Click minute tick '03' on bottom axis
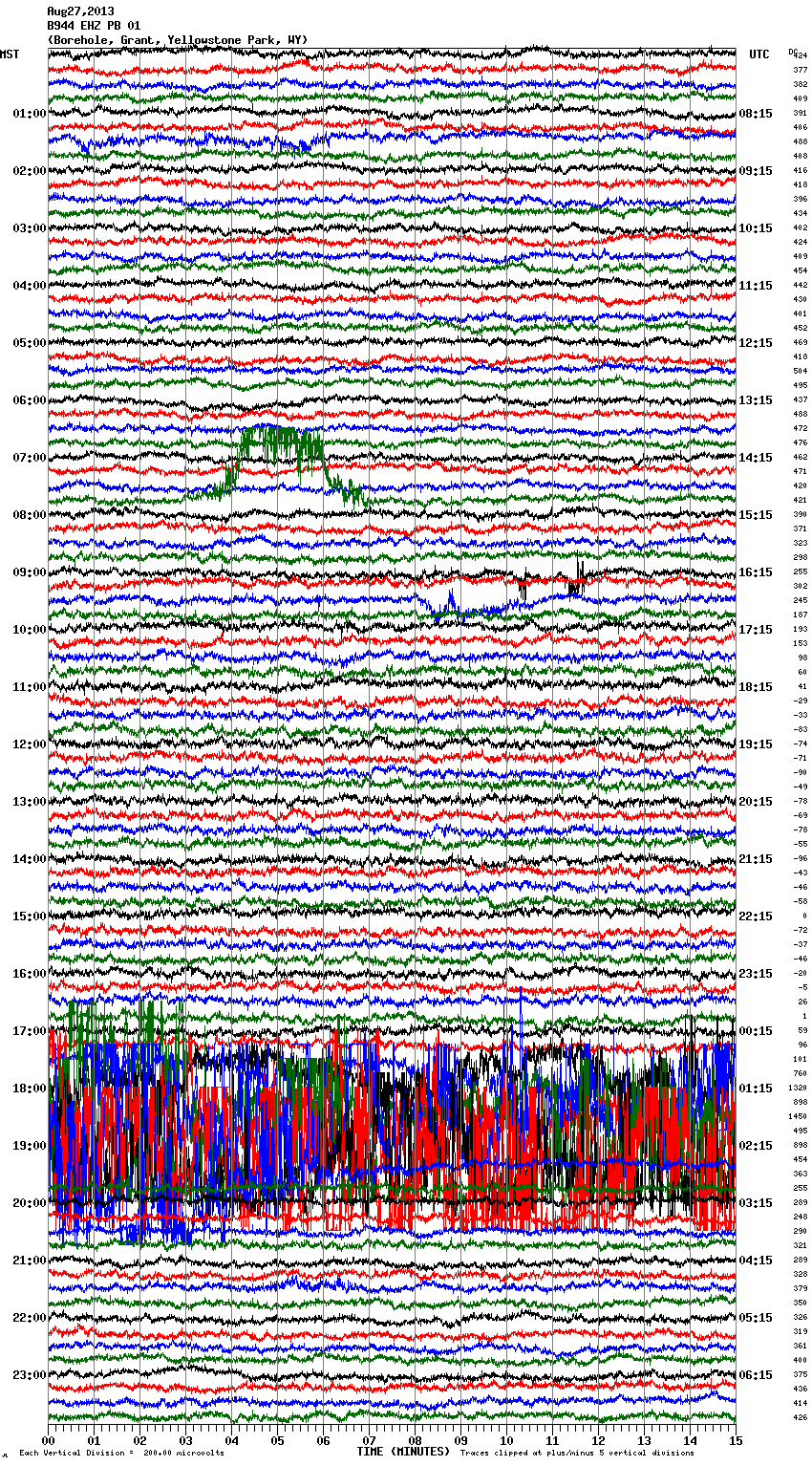The height and width of the screenshot is (1466, 812). tap(185, 1440)
